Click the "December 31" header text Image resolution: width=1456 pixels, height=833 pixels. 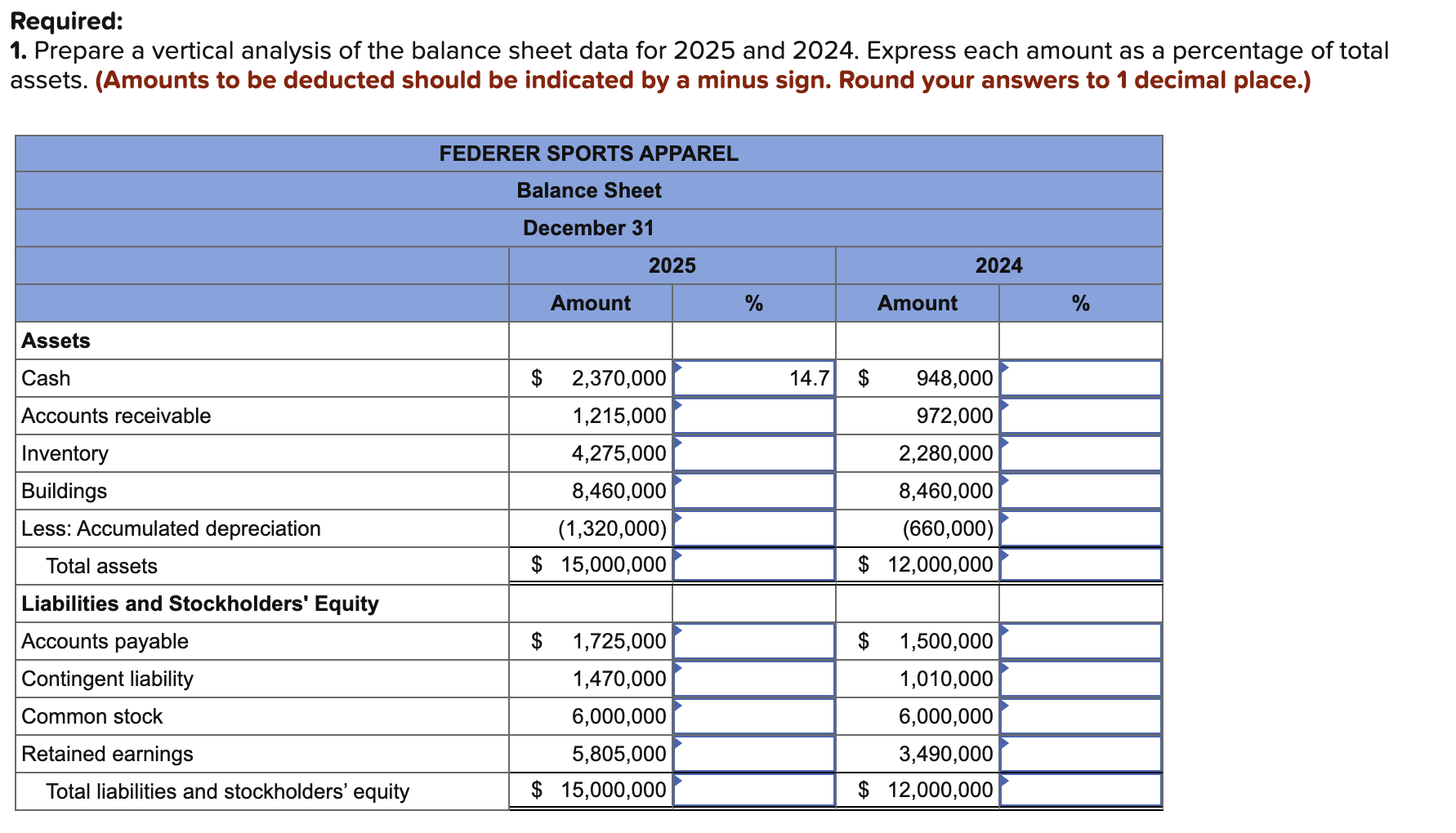tap(588, 228)
